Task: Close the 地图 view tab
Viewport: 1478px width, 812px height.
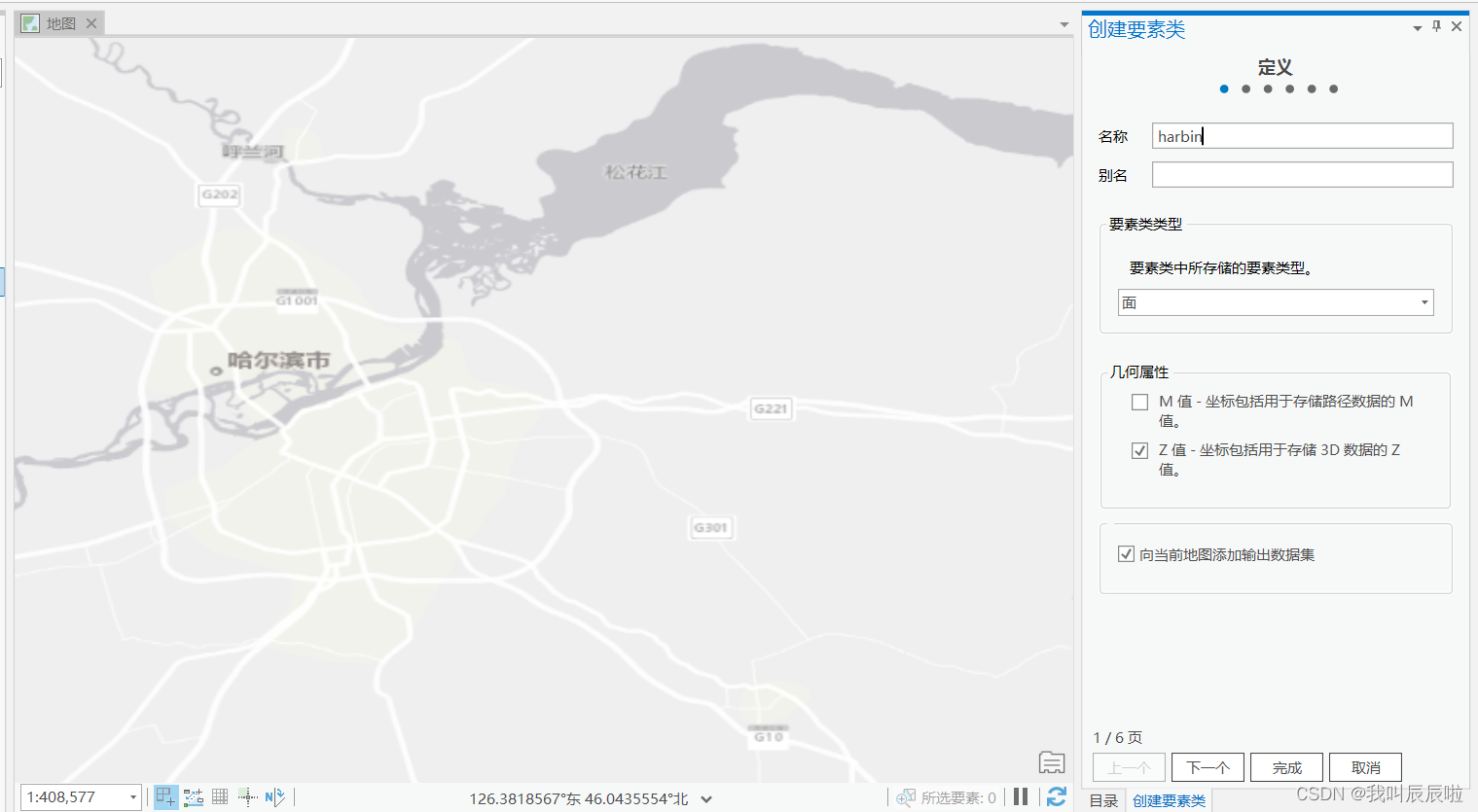Action: [91, 23]
